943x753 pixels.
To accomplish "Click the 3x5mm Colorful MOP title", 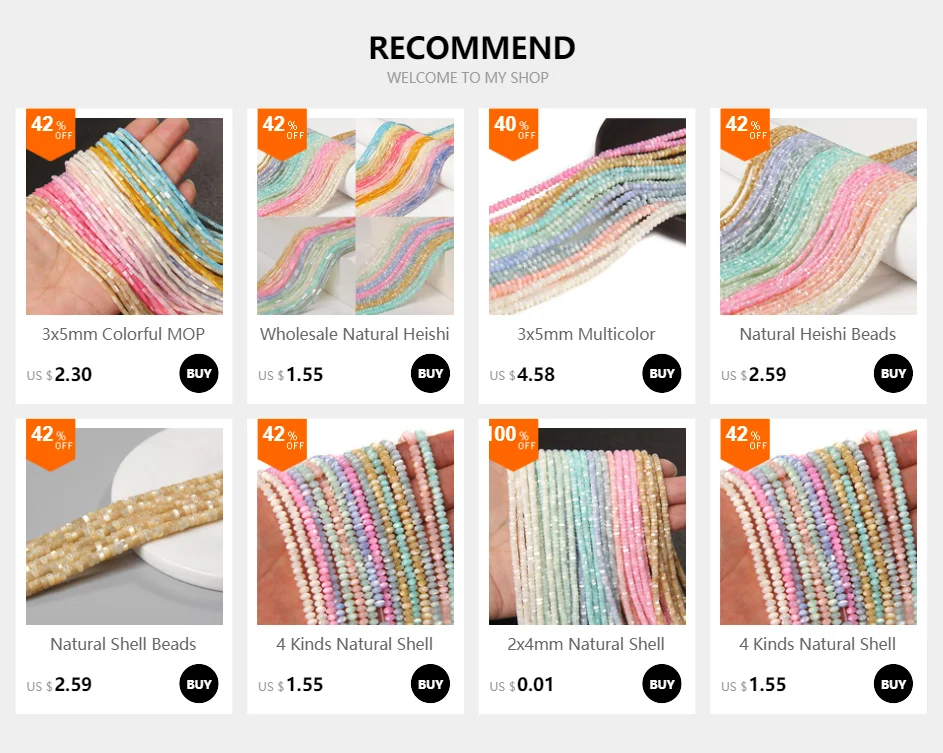I will pyautogui.click(x=123, y=334).
